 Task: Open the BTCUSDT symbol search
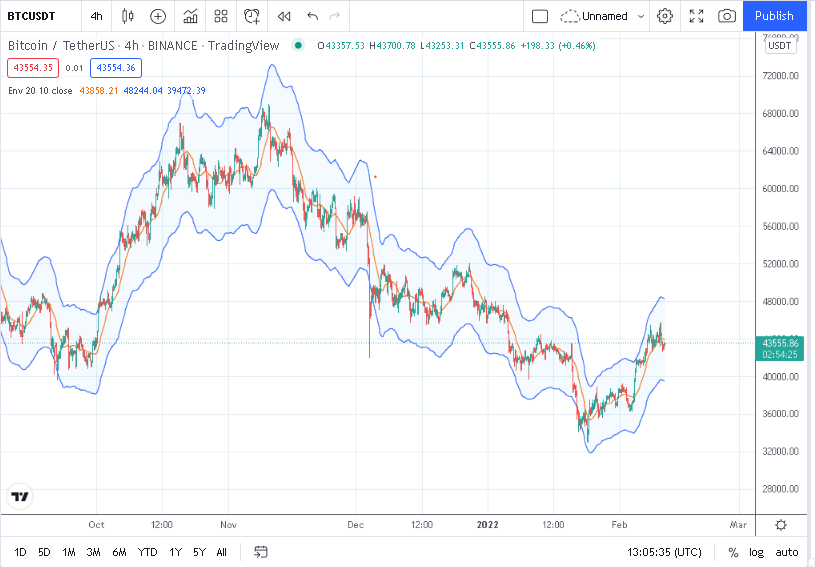(x=31, y=16)
